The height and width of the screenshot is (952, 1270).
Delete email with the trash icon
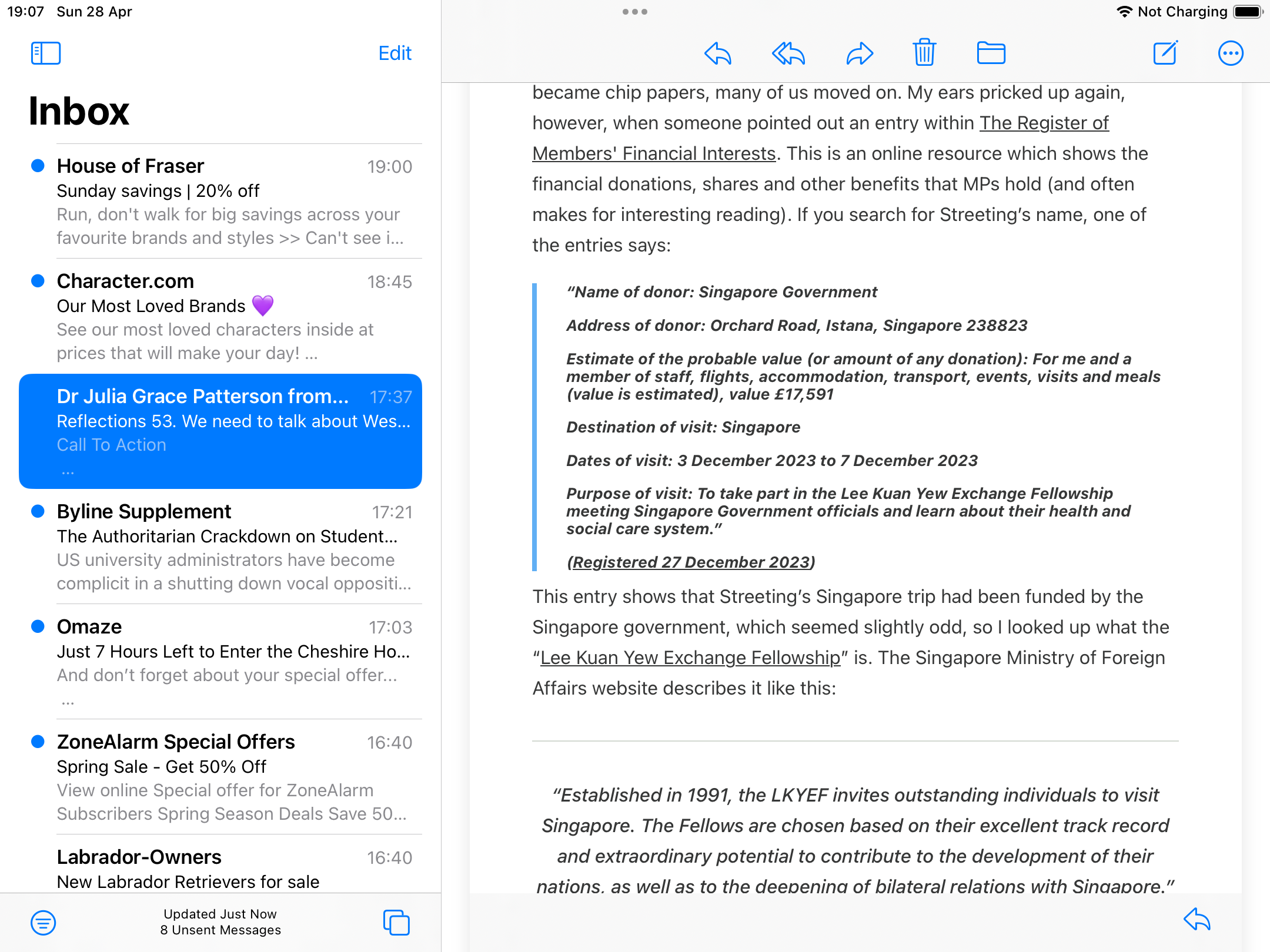pos(924,53)
